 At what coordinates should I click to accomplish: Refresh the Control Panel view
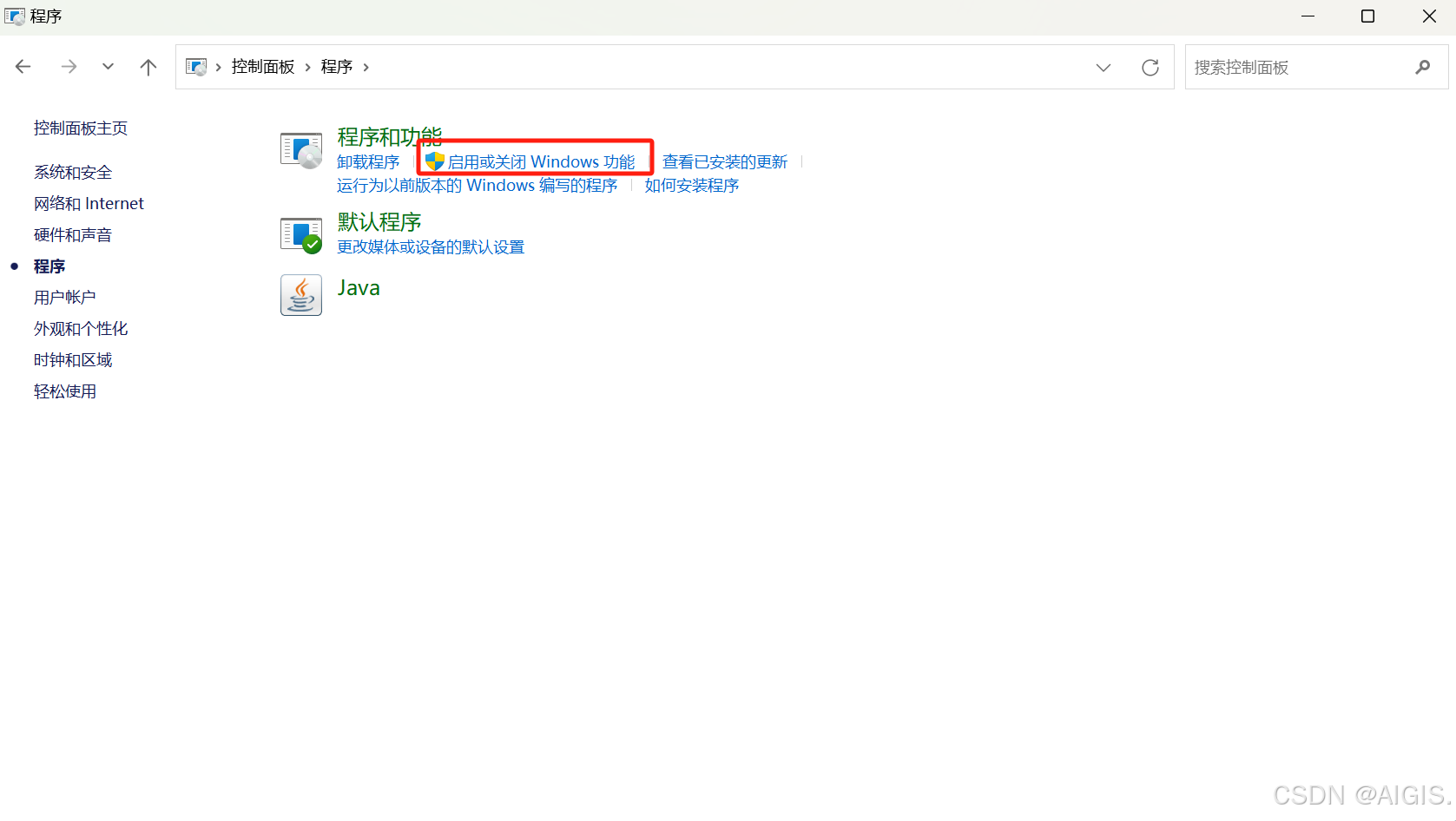click(x=1150, y=67)
